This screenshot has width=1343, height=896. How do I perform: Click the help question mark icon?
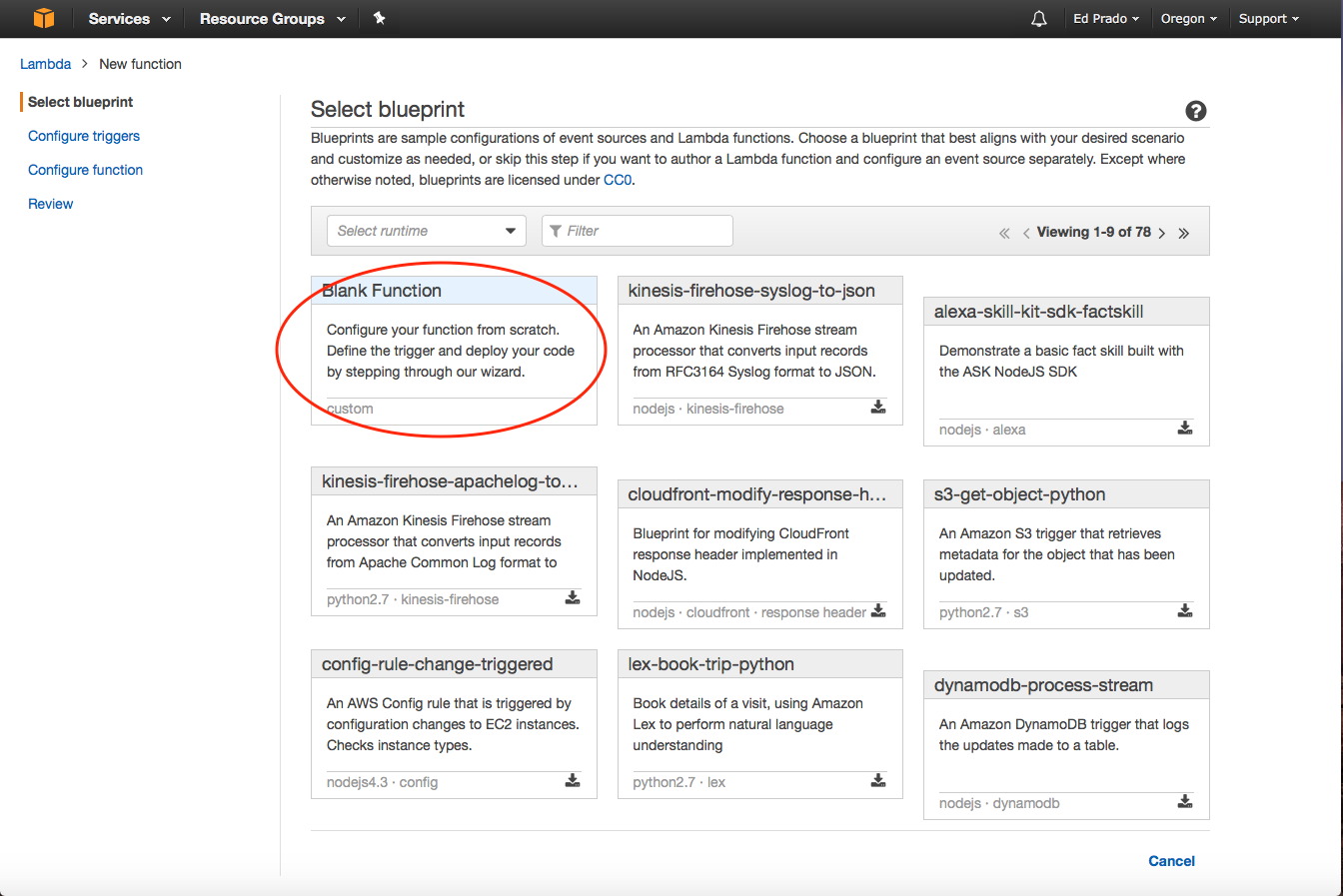1195,111
